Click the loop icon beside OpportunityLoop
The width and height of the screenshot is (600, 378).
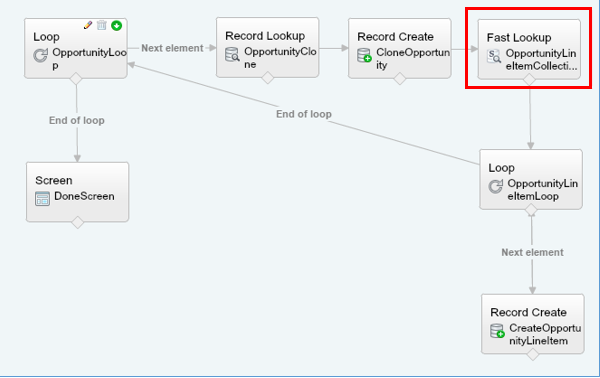click(41, 55)
